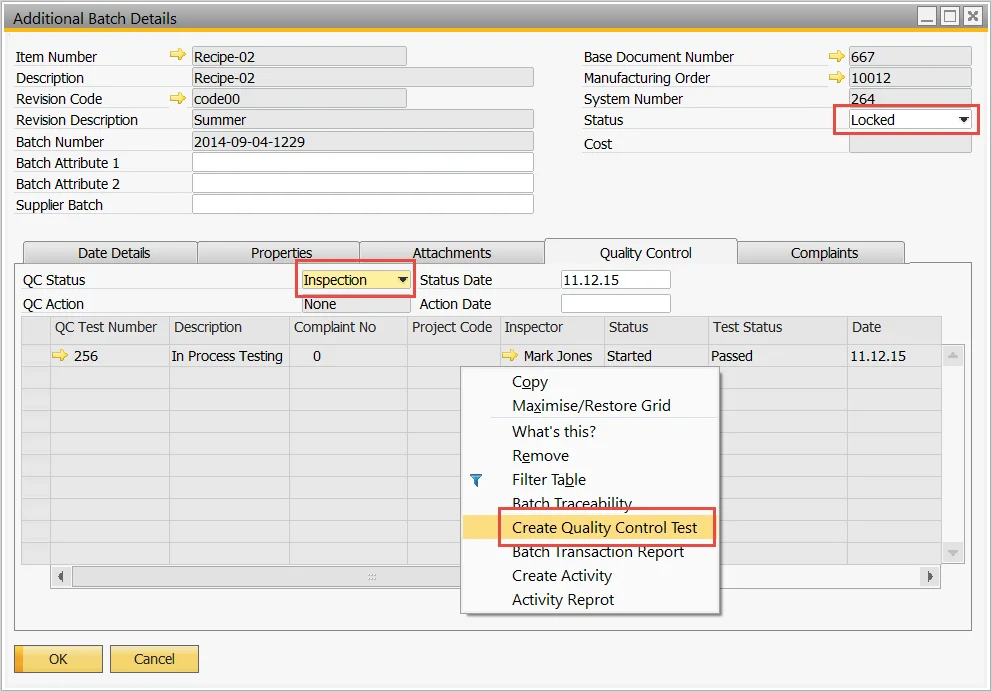992x692 pixels.
Task: Choose Maximise/Restore Grid menu entry
Action: click(x=590, y=405)
